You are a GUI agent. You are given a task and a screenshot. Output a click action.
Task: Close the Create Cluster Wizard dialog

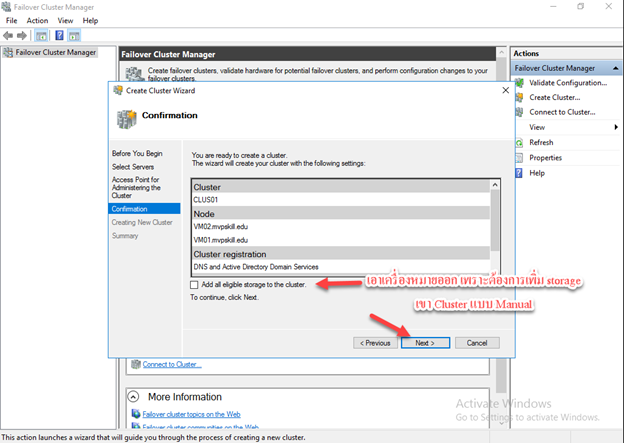(x=505, y=90)
